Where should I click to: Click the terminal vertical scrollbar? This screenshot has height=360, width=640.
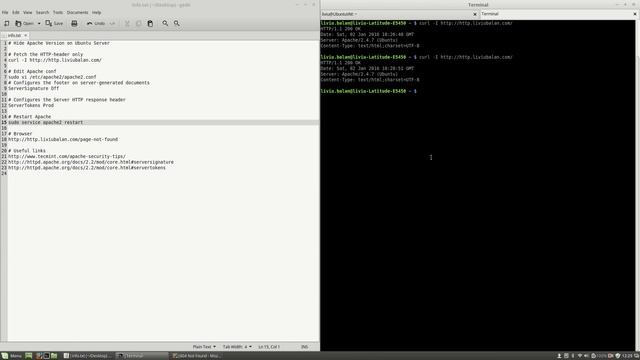coord(638,185)
